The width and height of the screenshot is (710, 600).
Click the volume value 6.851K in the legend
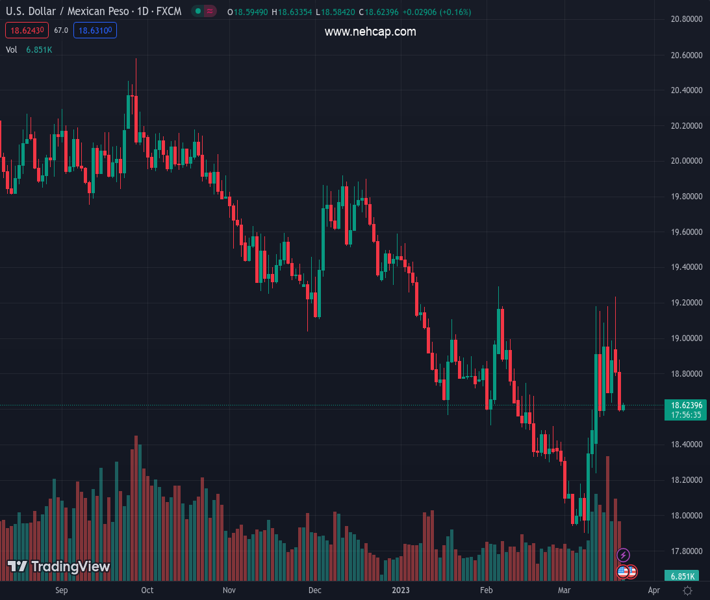click(39, 50)
